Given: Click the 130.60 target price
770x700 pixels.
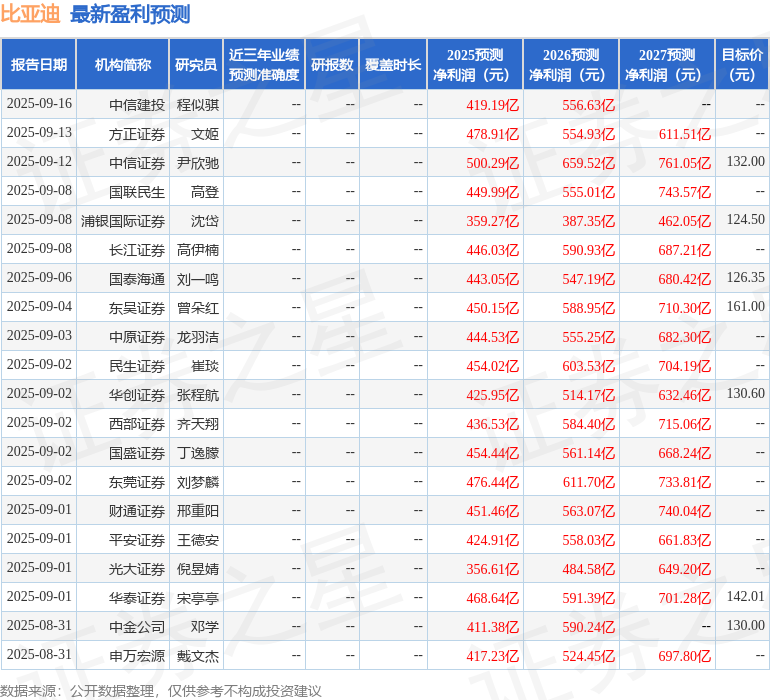Looking at the screenshot, I should [x=745, y=393].
